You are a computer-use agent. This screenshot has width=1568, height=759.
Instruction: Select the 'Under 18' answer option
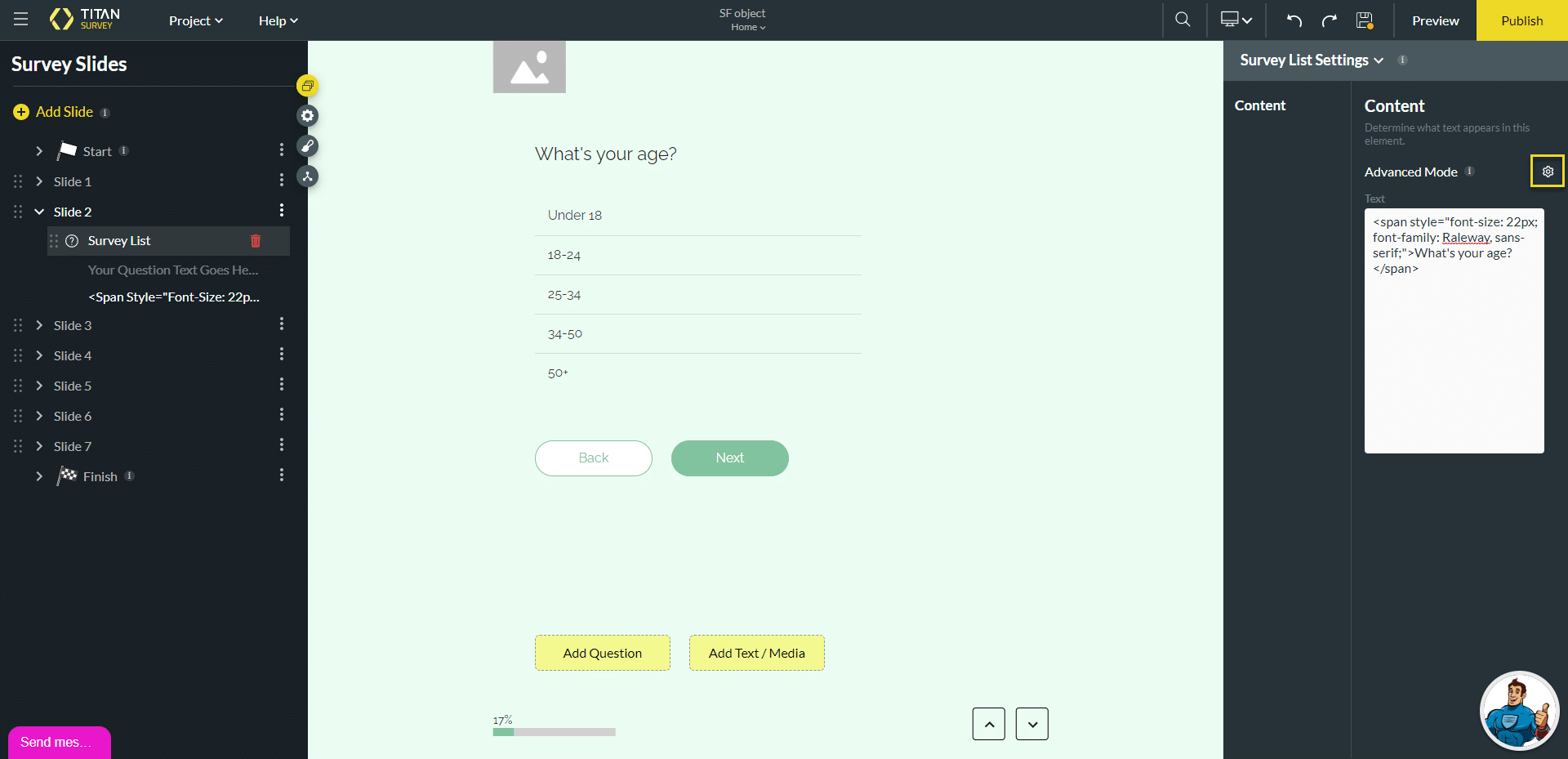(x=575, y=216)
